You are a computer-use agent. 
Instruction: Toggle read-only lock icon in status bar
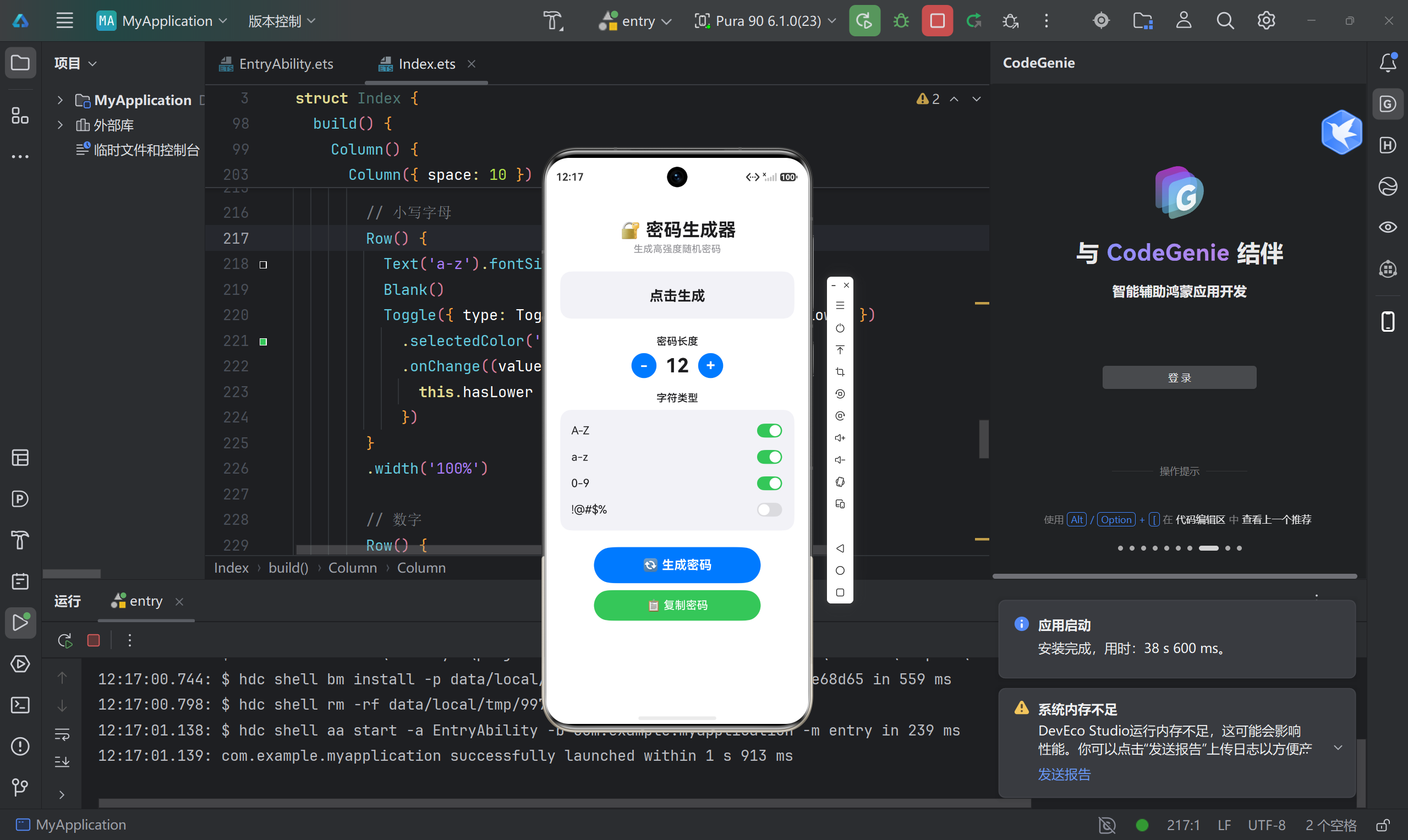point(1383,825)
